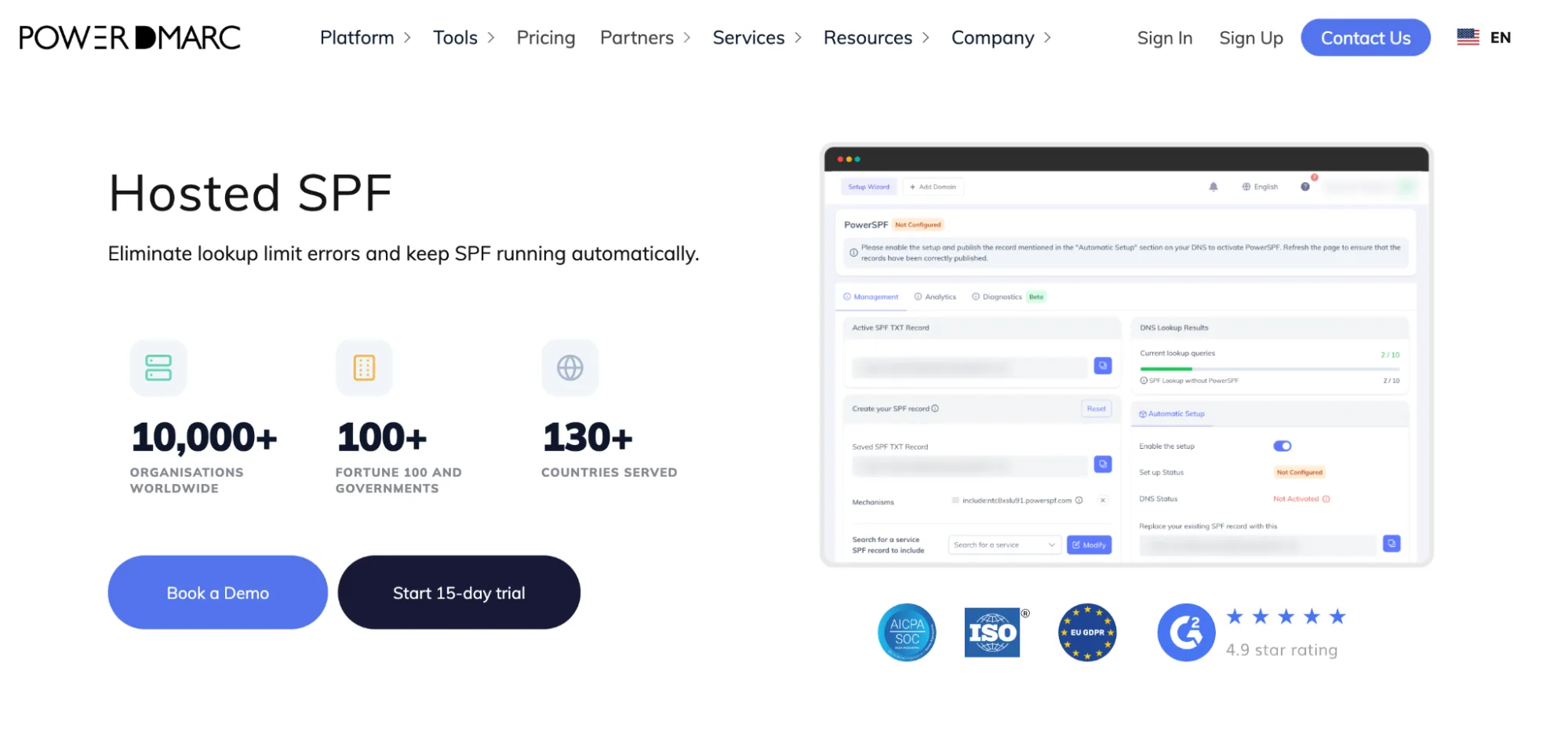The height and width of the screenshot is (732, 1568).
Task: Select the Diagnostics tab
Action: (x=997, y=297)
